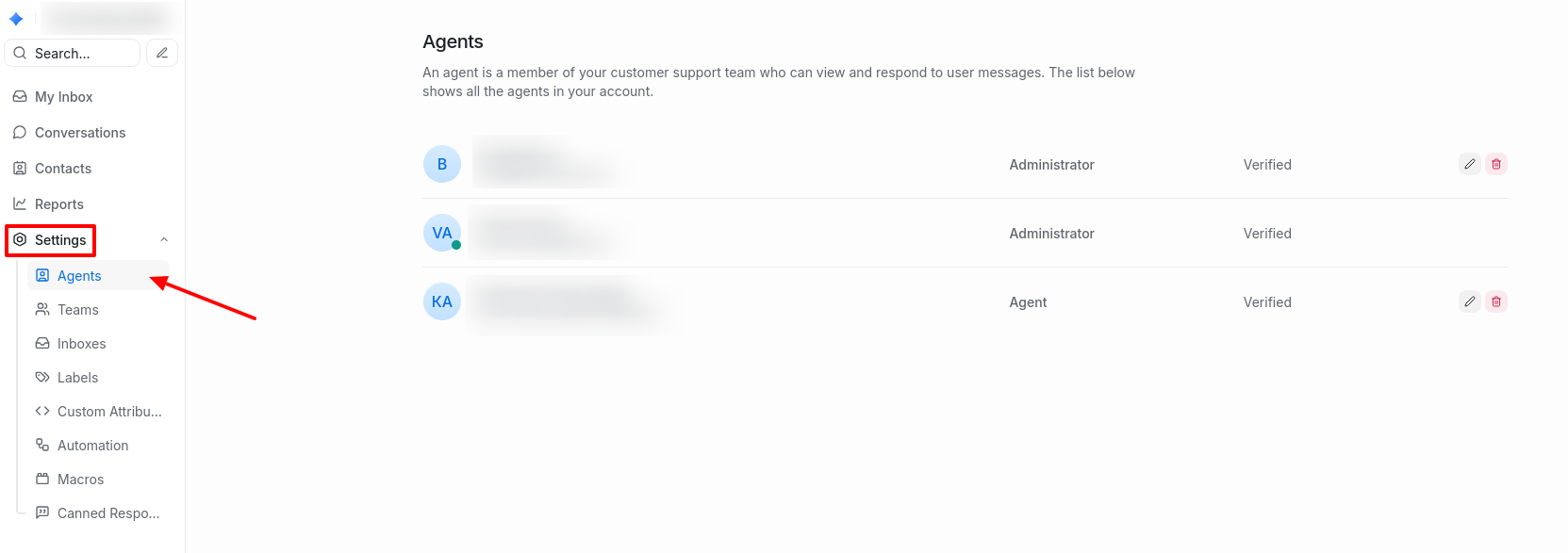Click the app logo in top left
The width and height of the screenshot is (1568, 553).
click(x=16, y=19)
